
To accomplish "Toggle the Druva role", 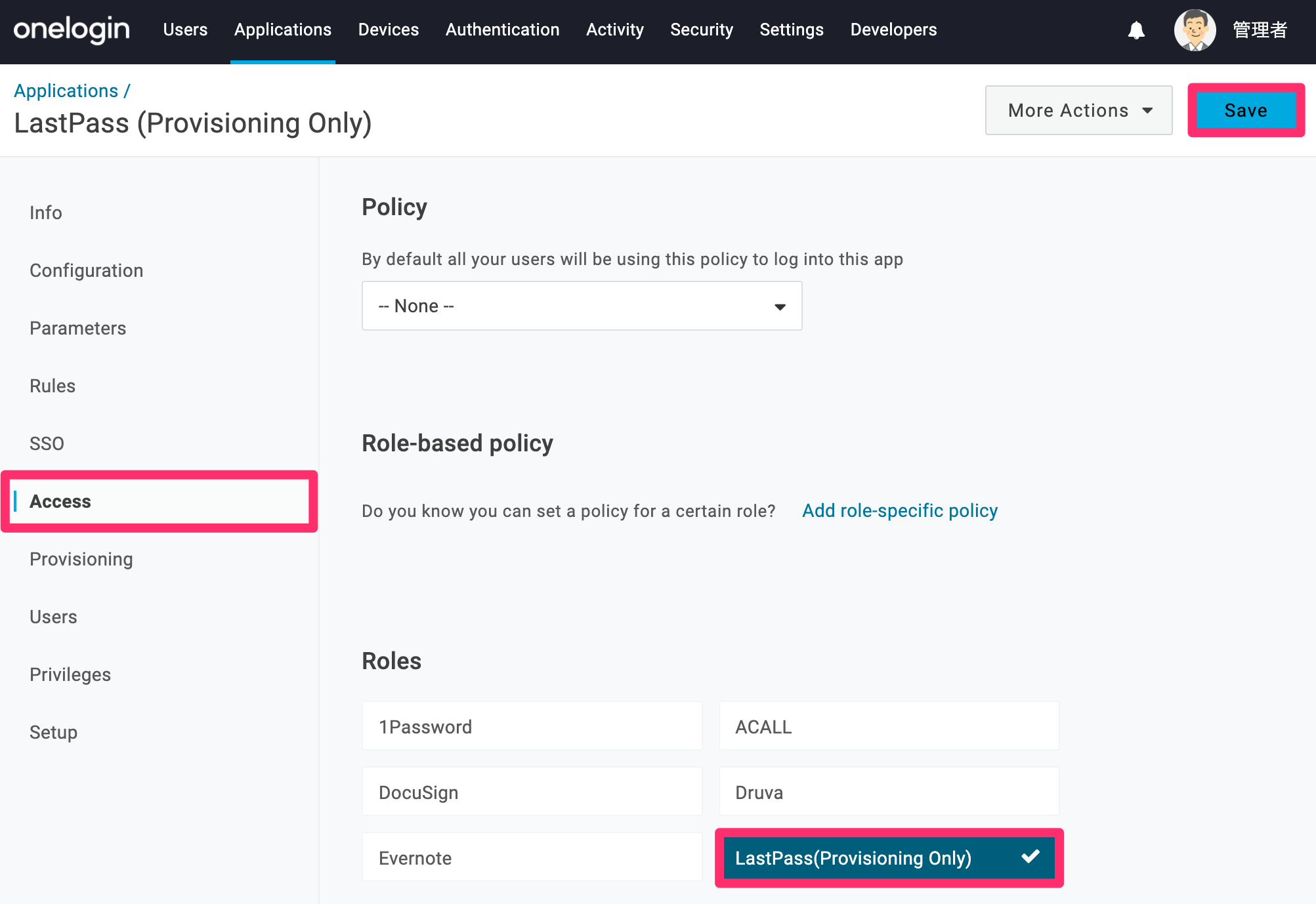I will (x=889, y=792).
